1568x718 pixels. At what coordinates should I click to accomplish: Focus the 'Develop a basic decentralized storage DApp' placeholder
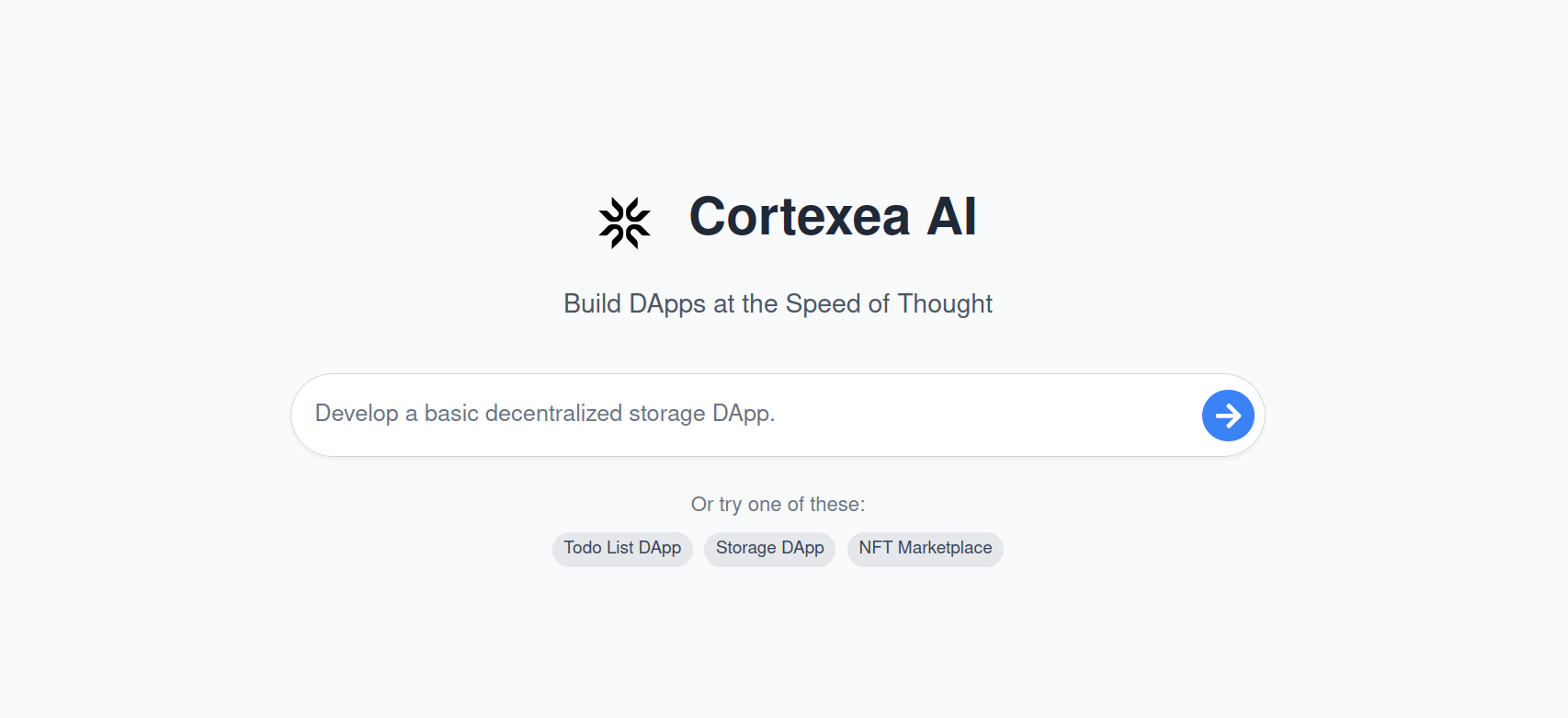point(545,414)
